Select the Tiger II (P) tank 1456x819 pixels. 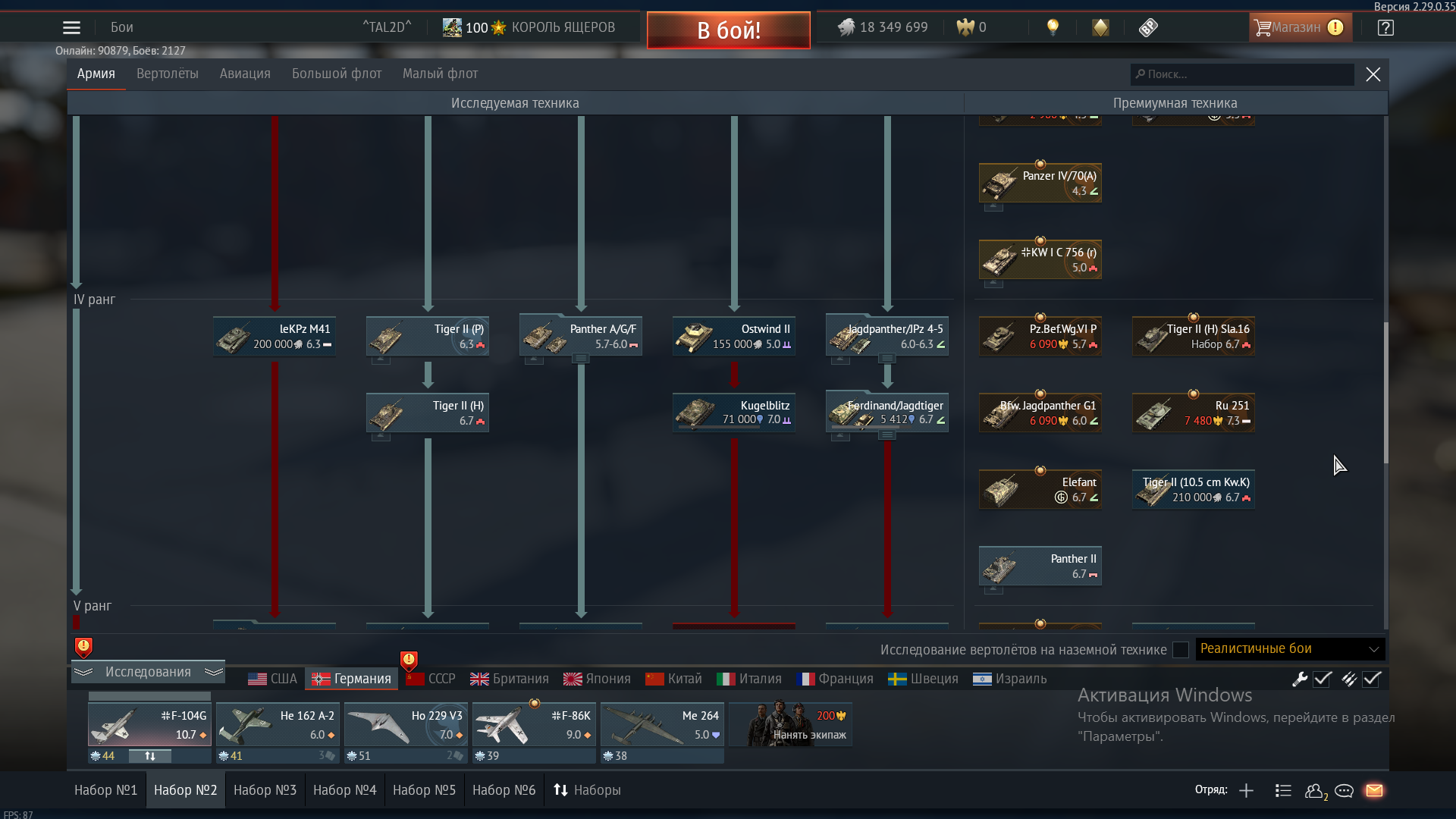click(428, 337)
